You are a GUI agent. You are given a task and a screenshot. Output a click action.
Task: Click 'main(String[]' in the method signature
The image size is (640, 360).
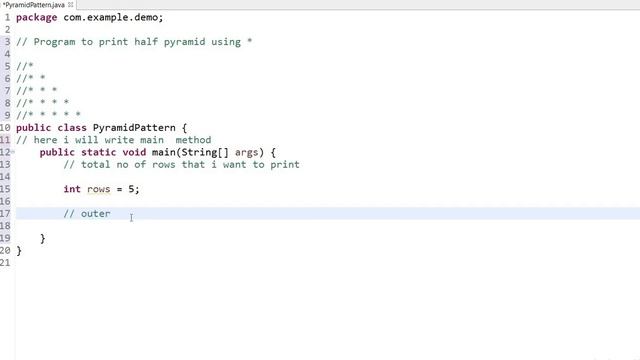[x=190, y=152]
